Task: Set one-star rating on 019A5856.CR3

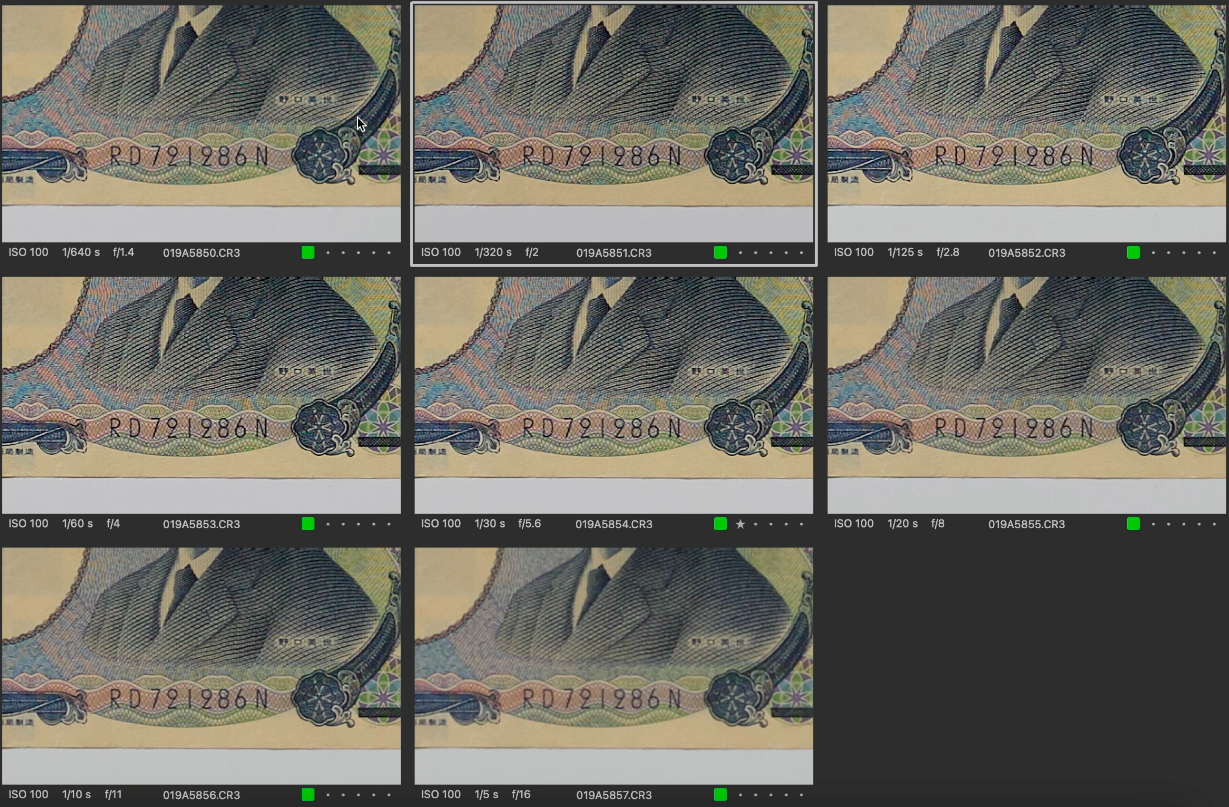Action: [x=328, y=795]
